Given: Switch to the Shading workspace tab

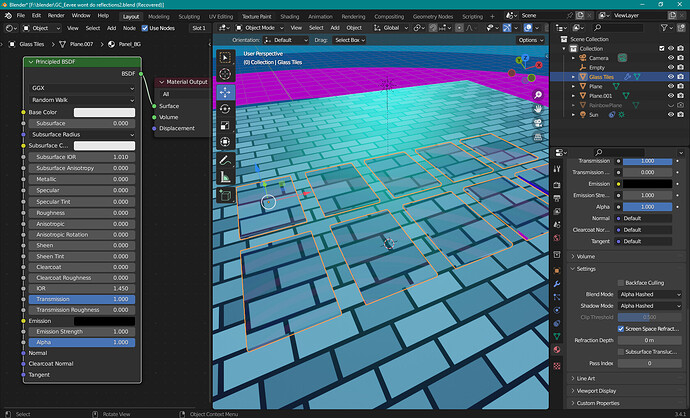Looking at the screenshot, I should [290, 16].
